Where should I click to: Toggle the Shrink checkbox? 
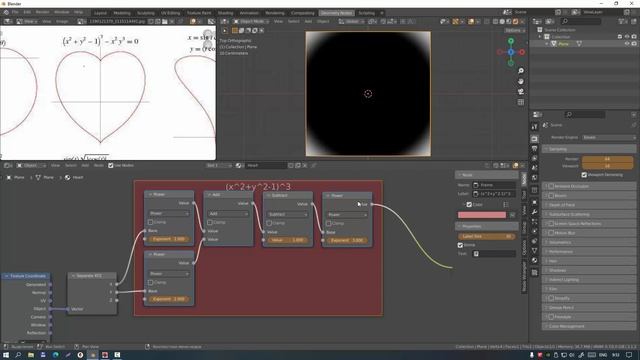pyautogui.click(x=460, y=245)
